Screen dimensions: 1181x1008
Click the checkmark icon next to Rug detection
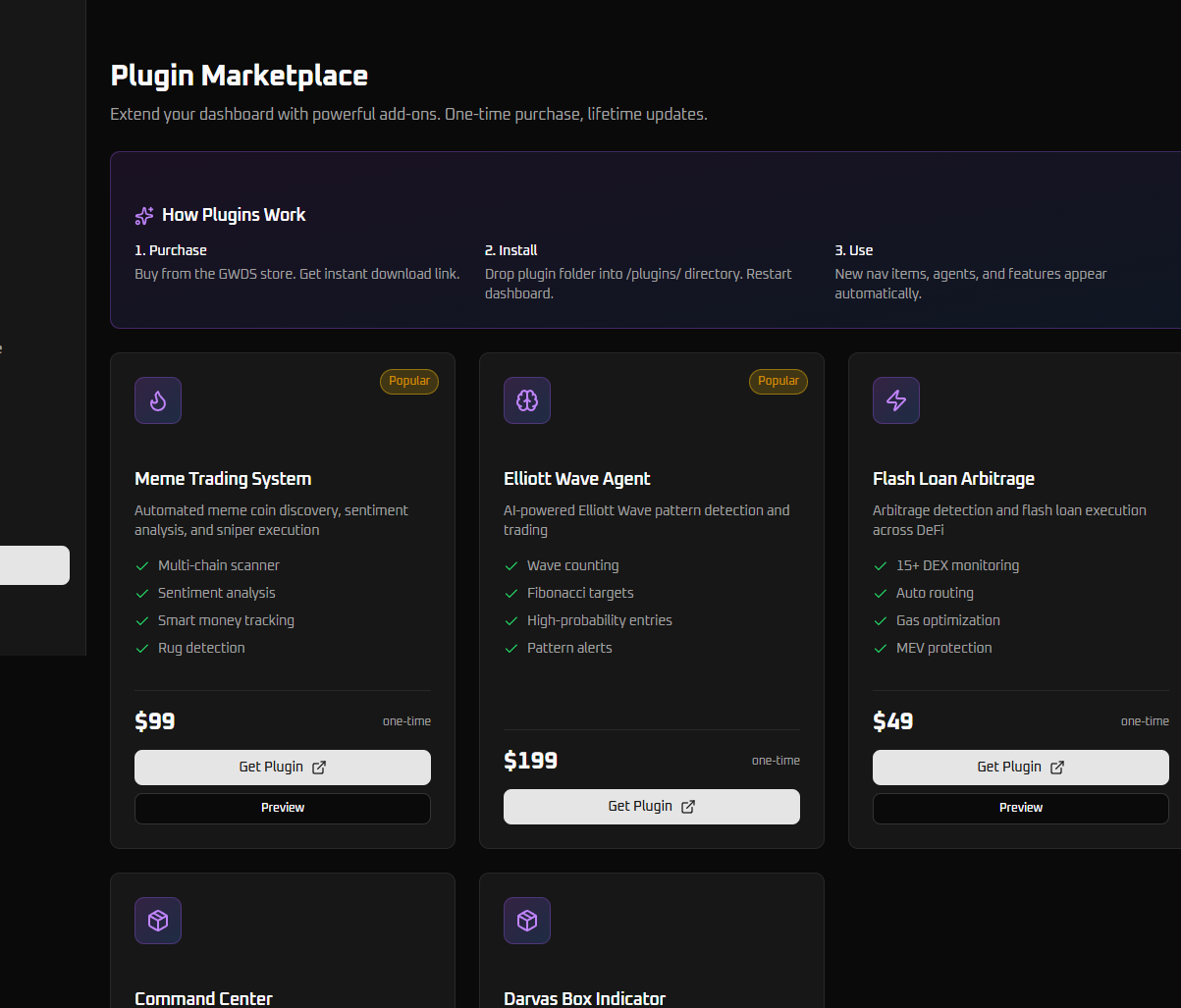142,648
